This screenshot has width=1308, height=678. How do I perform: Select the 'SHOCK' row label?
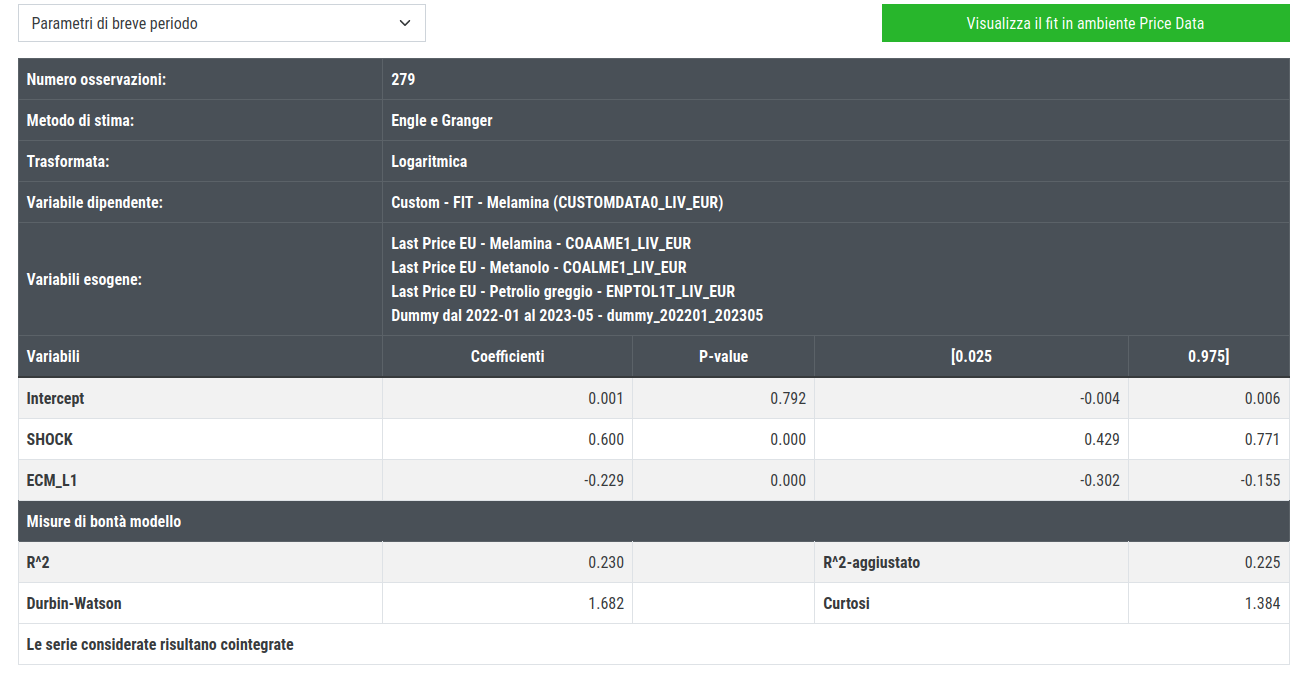click(x=50, y=439)
